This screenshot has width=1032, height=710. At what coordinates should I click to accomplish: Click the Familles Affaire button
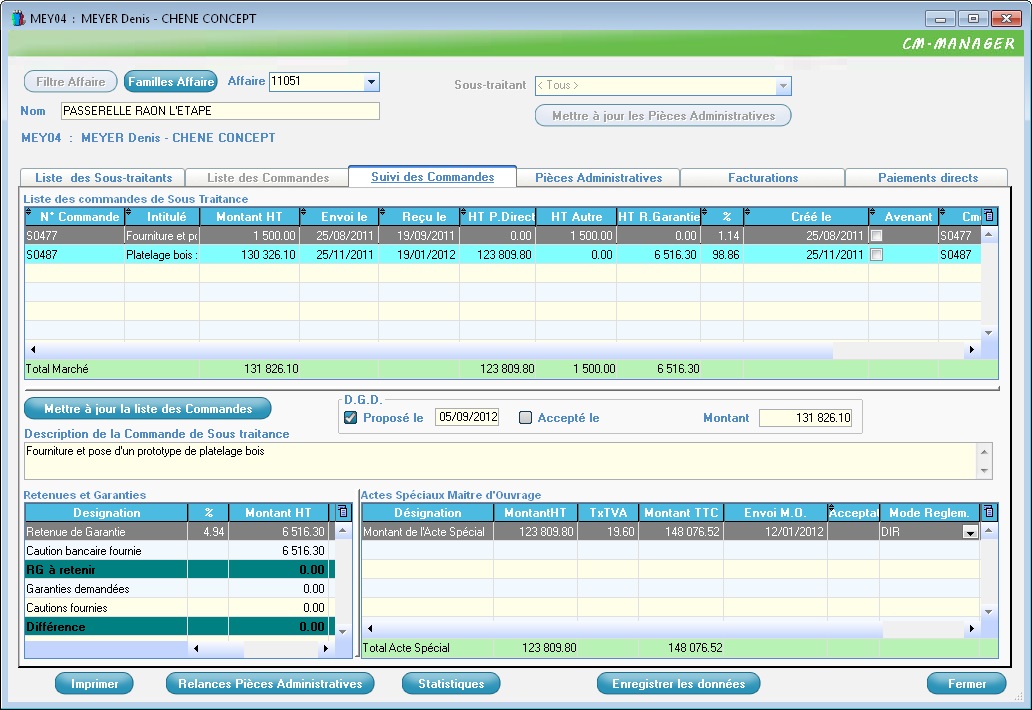[x=170, y=82]
